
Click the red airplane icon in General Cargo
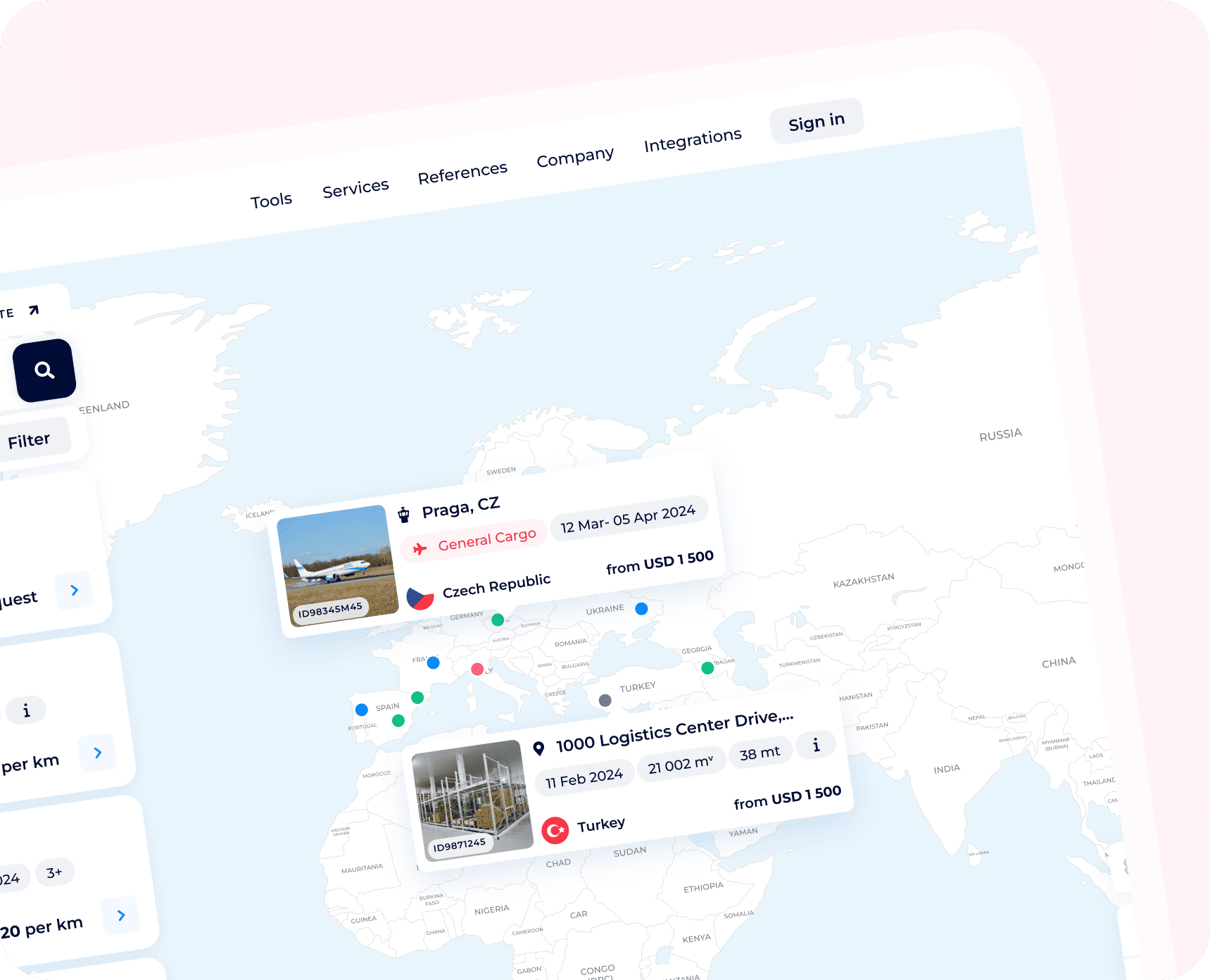point(420,549)
